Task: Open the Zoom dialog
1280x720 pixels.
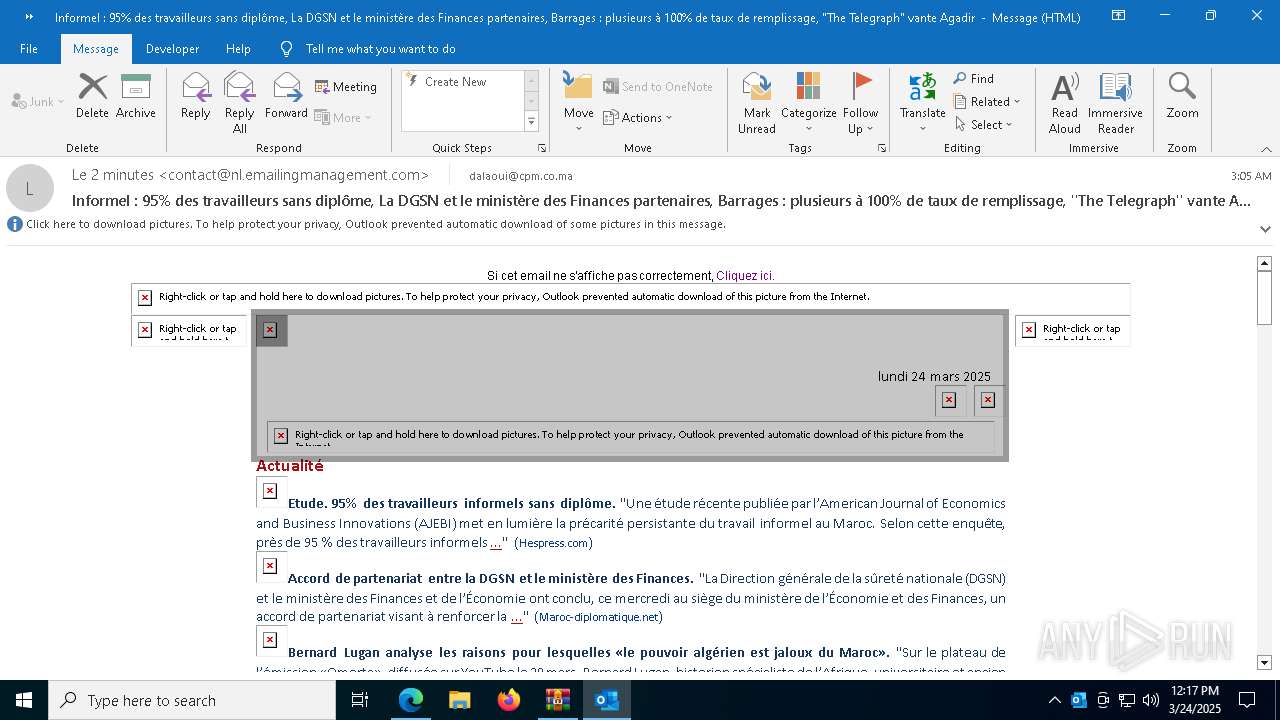Action: pyautogui.click(x=1182, y=97)
